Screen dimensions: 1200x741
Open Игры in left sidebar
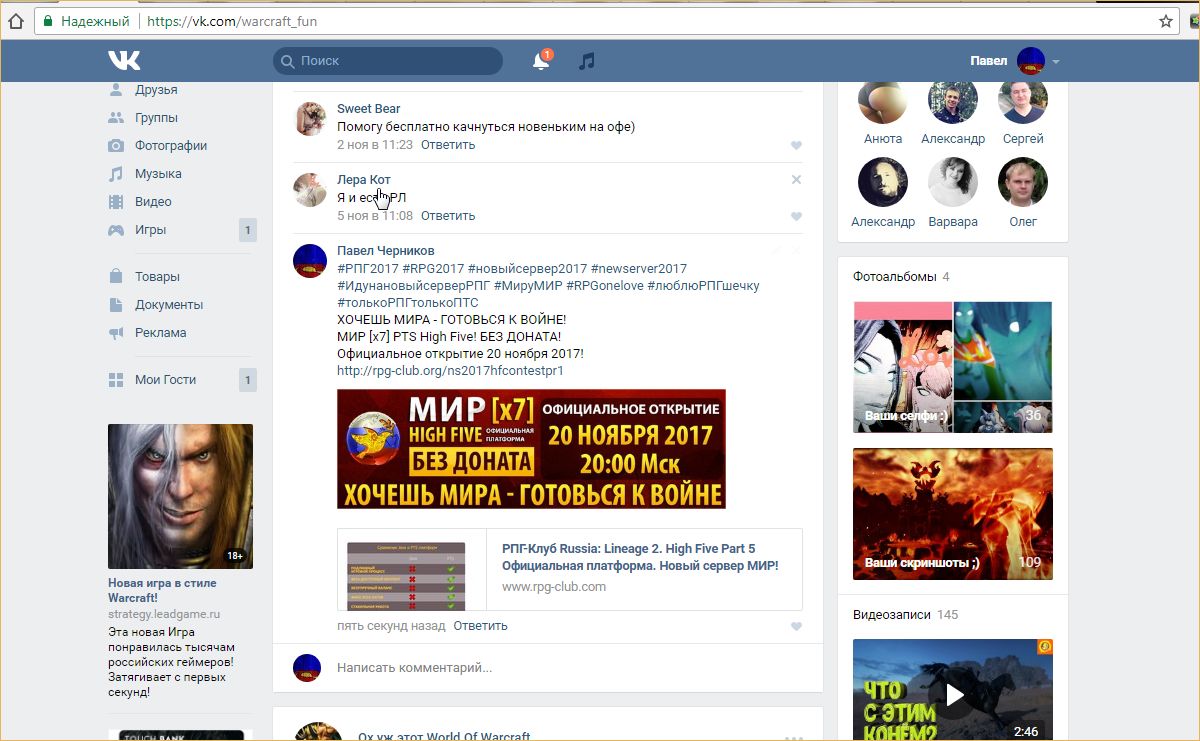151,229
